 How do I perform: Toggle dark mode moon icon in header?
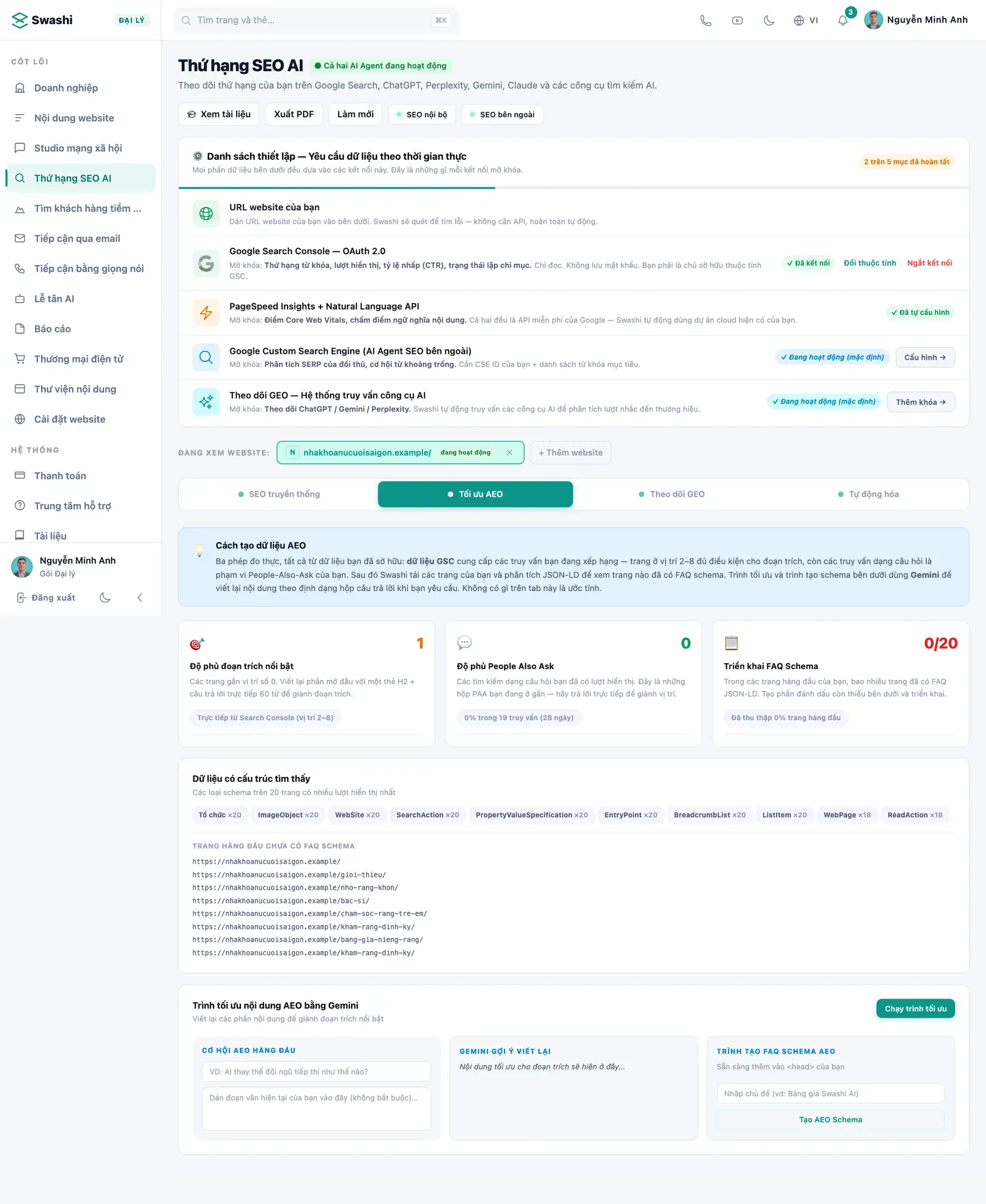coord(769,20)
